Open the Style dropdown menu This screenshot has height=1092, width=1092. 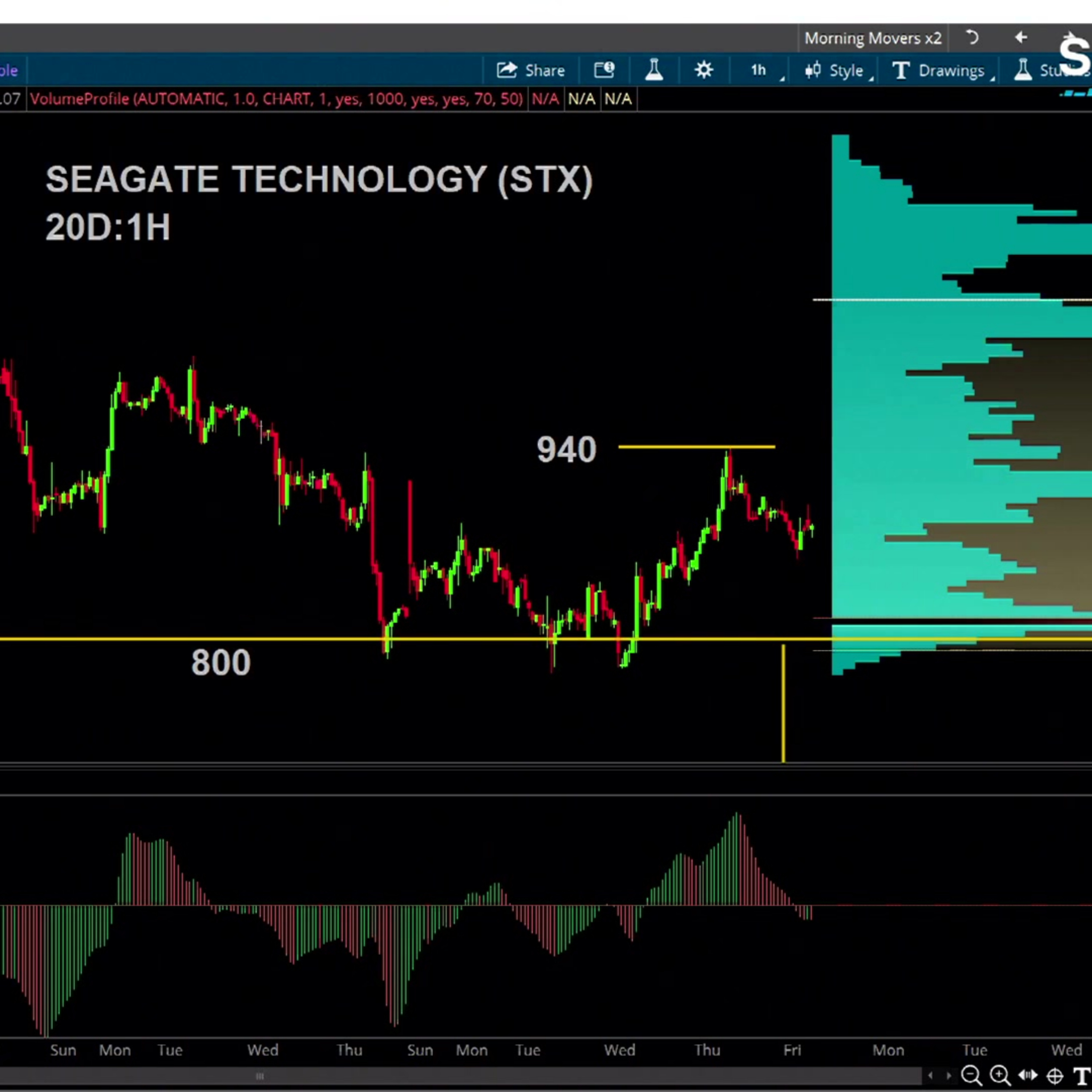click(x=838, y=71)
